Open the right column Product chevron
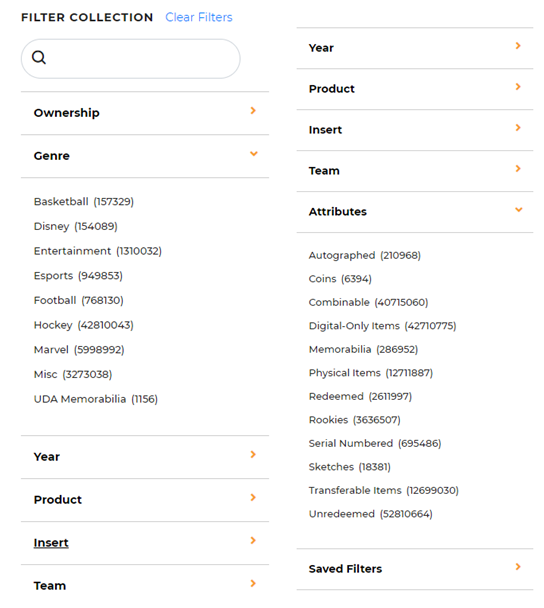Image resolution: width=544 pixels, height=608 pixels. [x=518, y=86]
